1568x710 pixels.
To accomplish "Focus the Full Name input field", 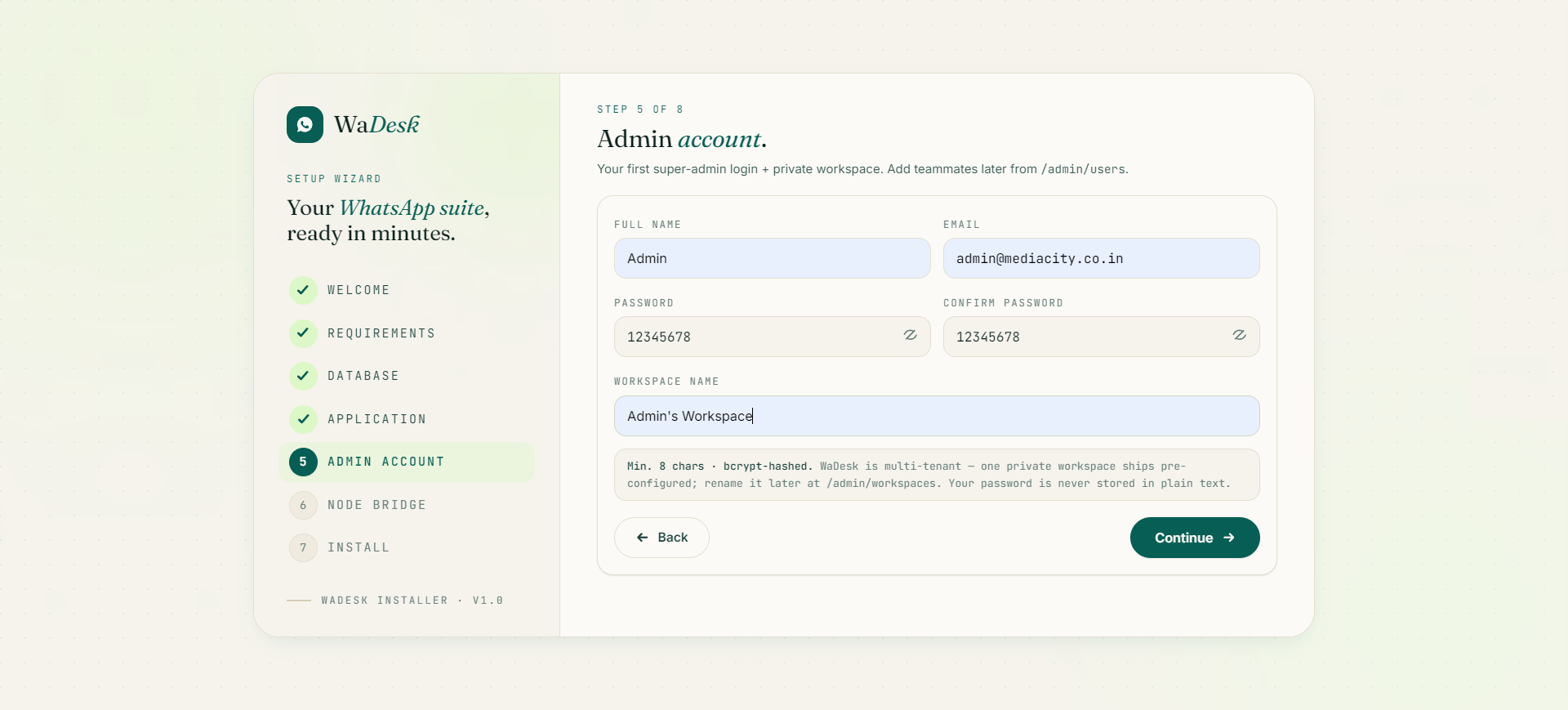I will [x=773, y=258].
